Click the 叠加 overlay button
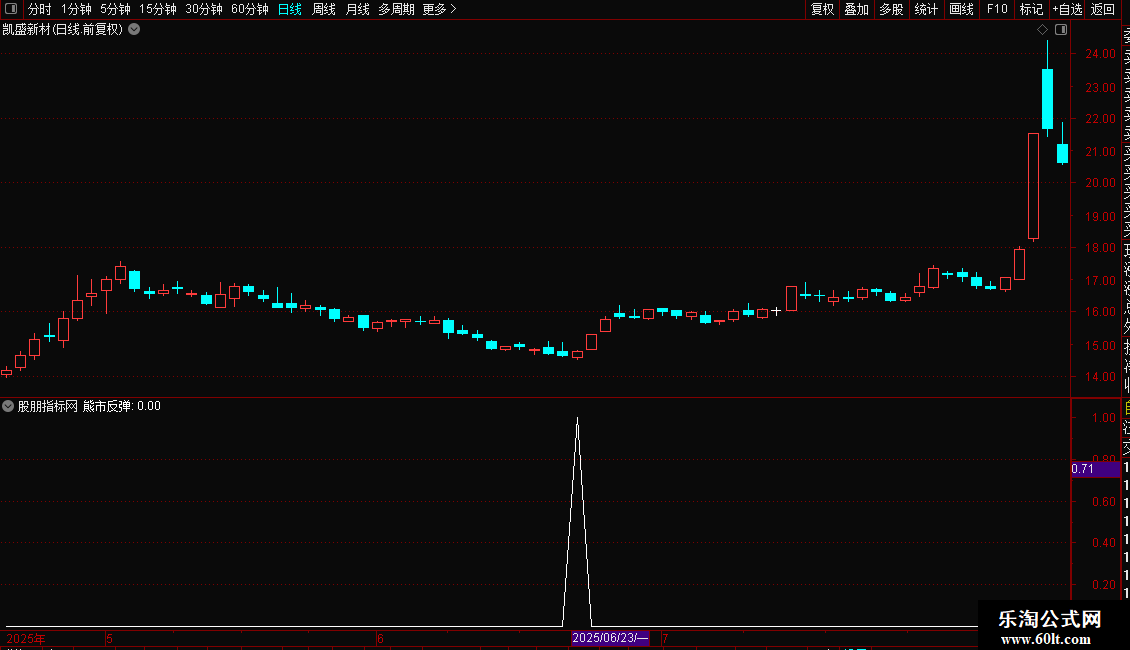Viewport: 1130px width, 650px height. pyautogui.click(x=857, y=9)
